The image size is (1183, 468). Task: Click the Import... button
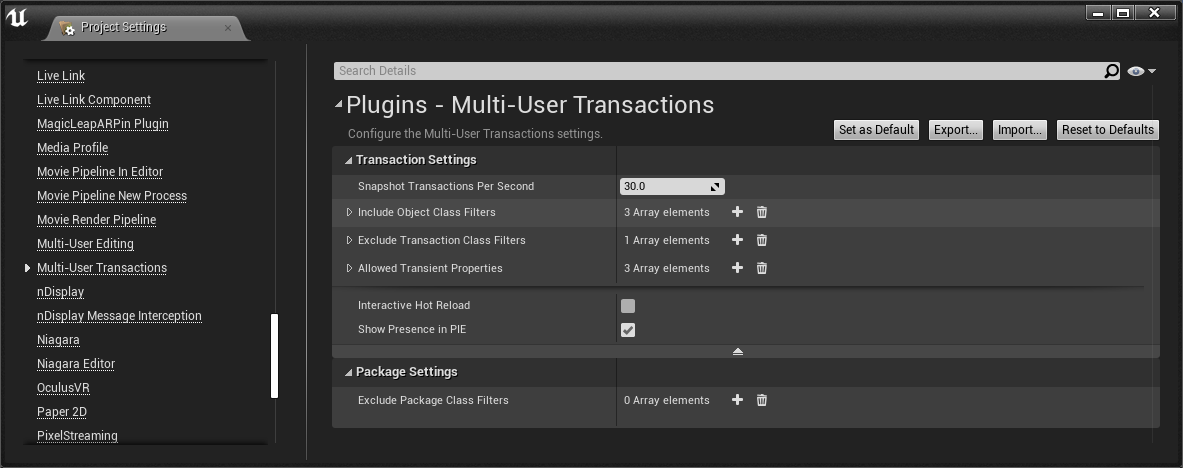(x=1020, y=130)
